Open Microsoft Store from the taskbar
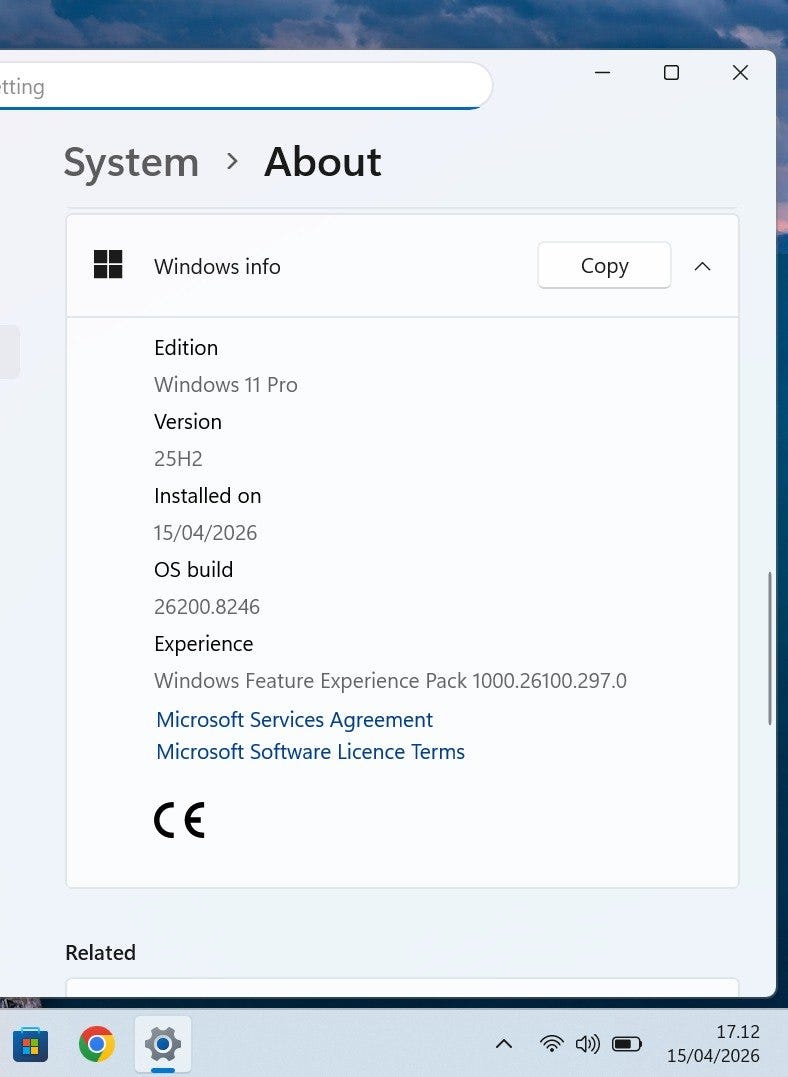Screen dimensions: 788x1077 [30, 1045]
